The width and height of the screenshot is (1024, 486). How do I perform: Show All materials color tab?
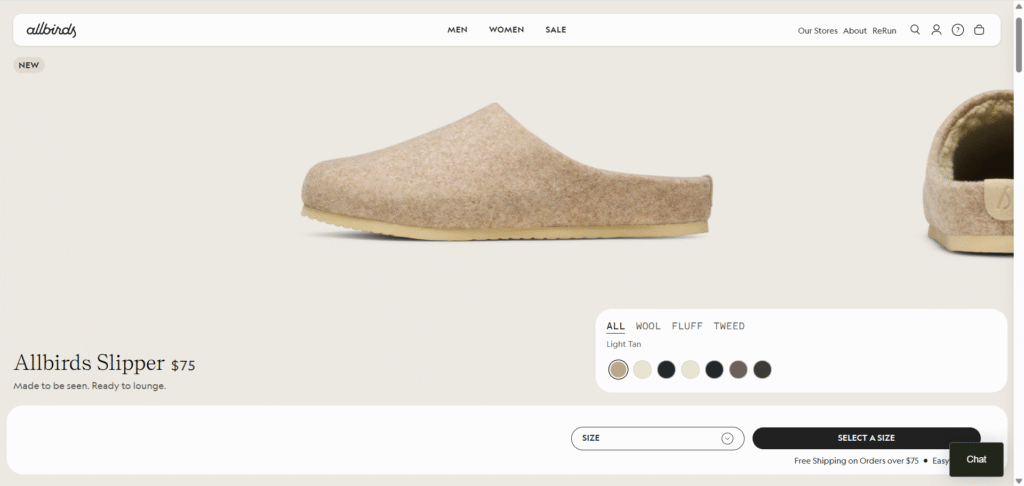615,326
